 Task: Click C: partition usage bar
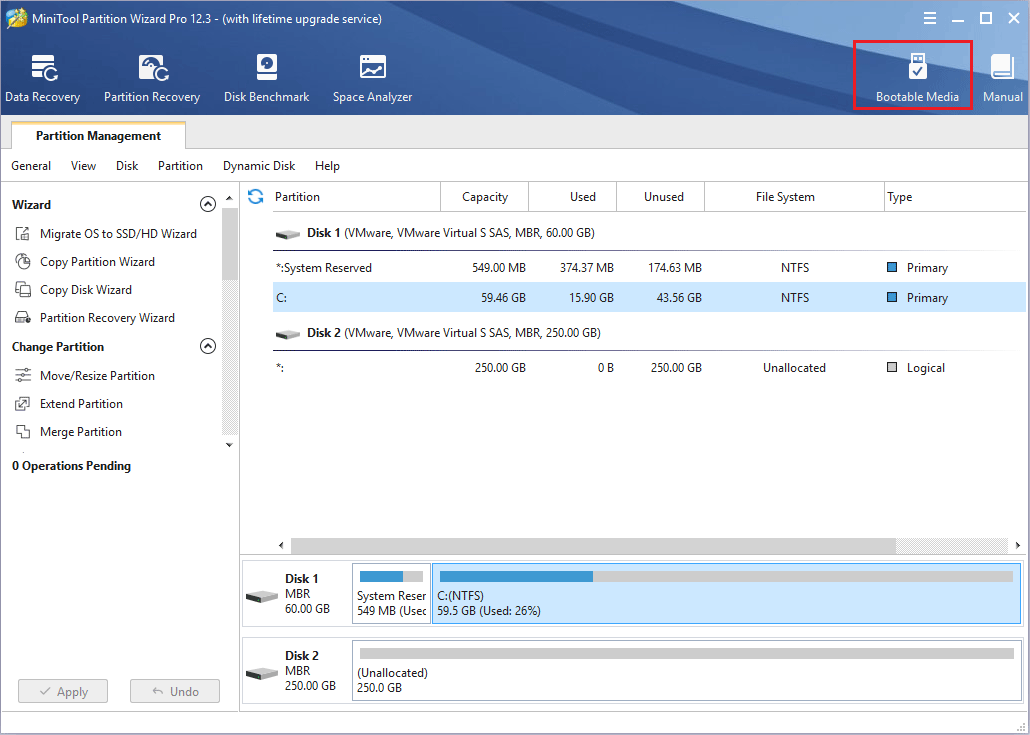coord(727,576)
